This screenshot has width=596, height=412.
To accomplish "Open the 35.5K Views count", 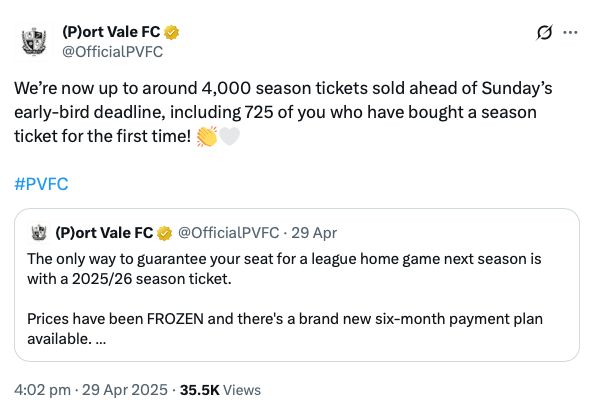I will [220, 390].
